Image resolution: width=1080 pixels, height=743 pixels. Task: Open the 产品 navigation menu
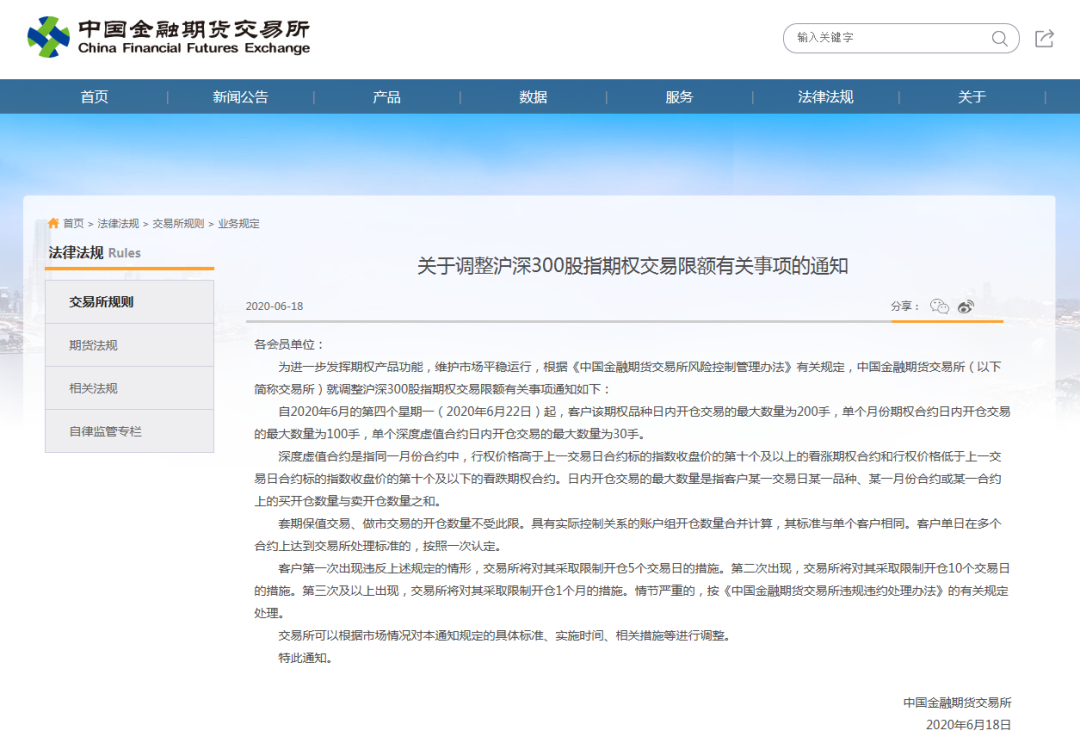point(386,97)
